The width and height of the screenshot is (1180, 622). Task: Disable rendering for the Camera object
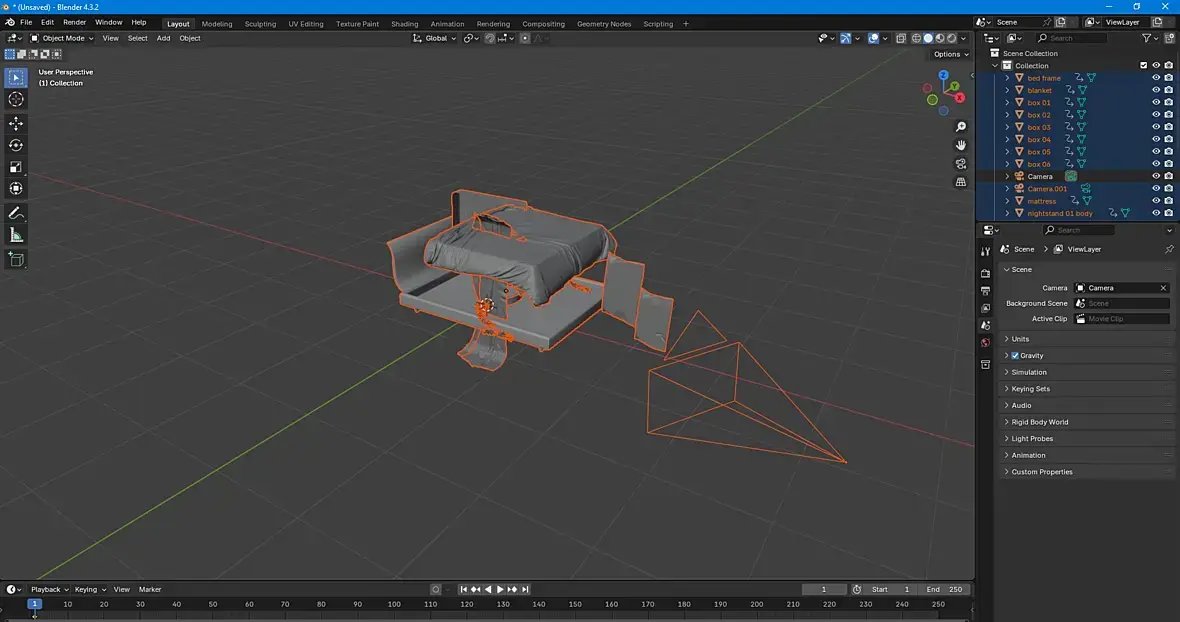pyautogui.click(x=1169, y=177)
